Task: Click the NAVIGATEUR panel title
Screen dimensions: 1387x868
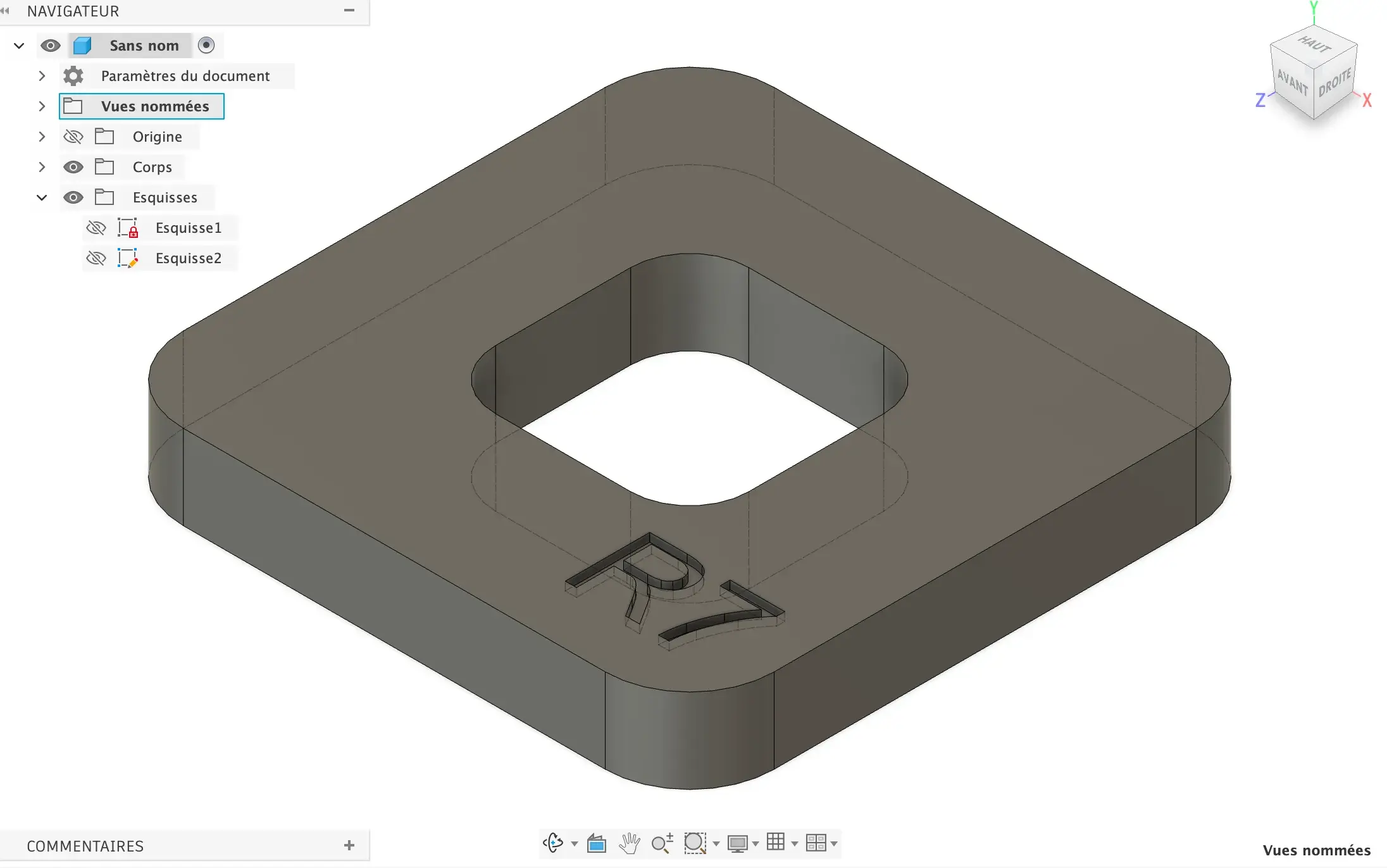Action: point(73,11)
